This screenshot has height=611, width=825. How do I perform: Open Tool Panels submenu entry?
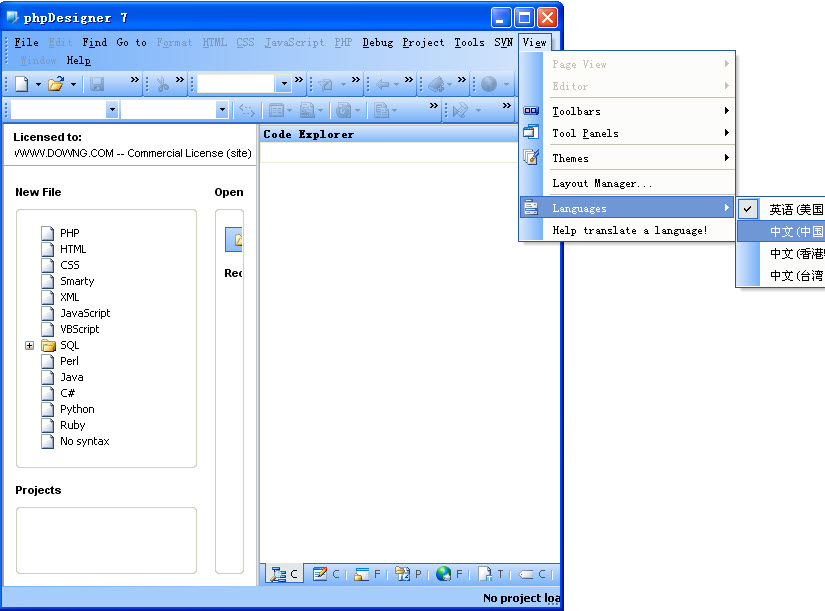point(628,133)
